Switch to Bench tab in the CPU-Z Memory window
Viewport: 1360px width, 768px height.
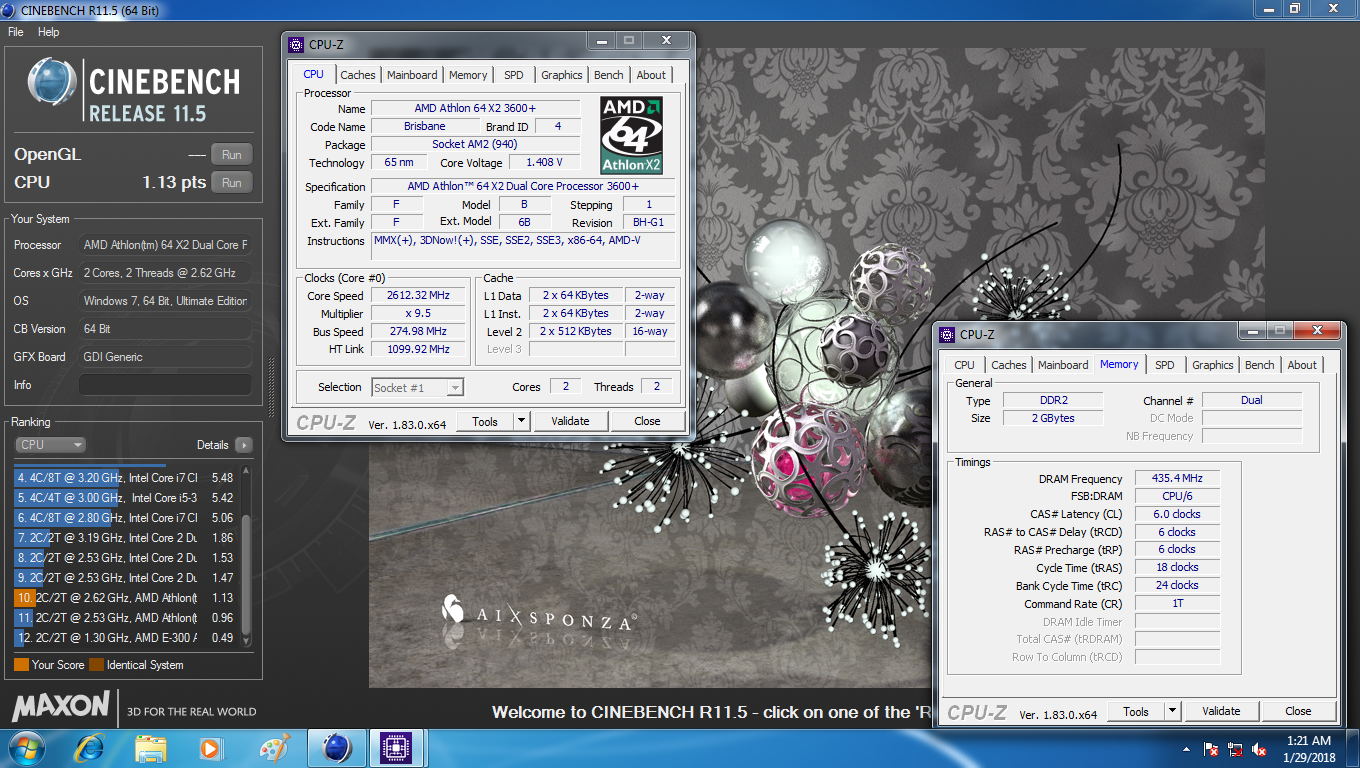1260,365
